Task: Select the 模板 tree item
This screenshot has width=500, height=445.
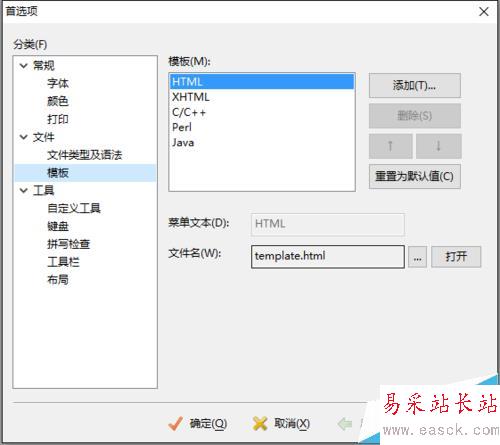Action: (85, 173)
